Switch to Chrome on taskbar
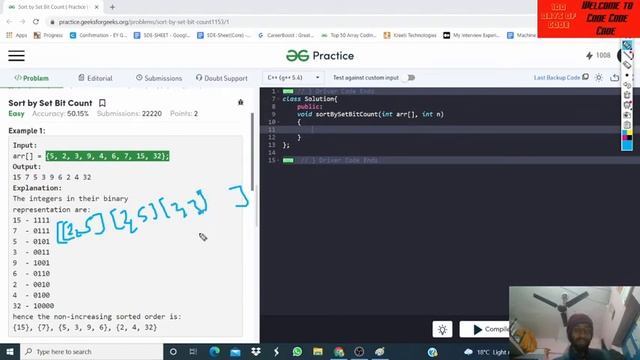The image size is (640, 360). click(338, 351)
